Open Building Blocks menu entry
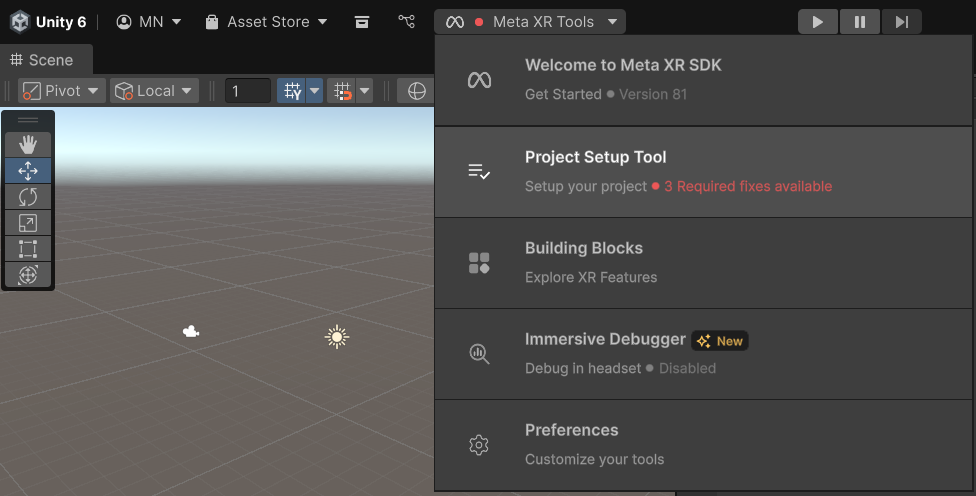The height and width of the screenshot is (496, 976). coord(703,262)
